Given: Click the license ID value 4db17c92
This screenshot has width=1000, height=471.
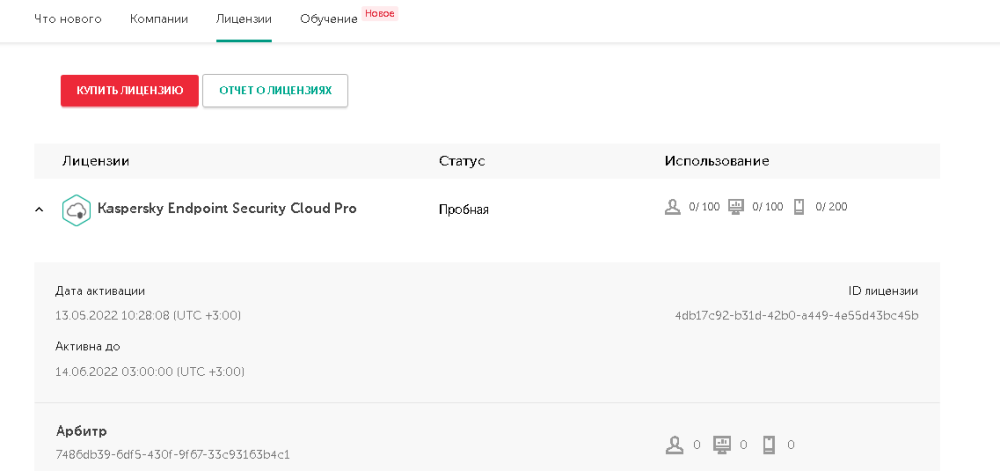Looking at the screenshot, I should pyautogui.click(x=796, y=316).
